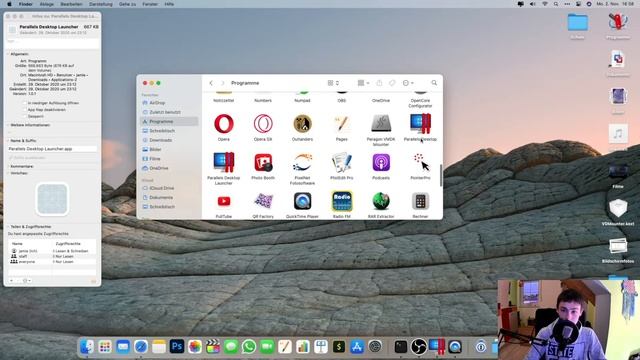Open App Store from the Dock
This screenshot has height=360, width=640.
tap(357, 347)
